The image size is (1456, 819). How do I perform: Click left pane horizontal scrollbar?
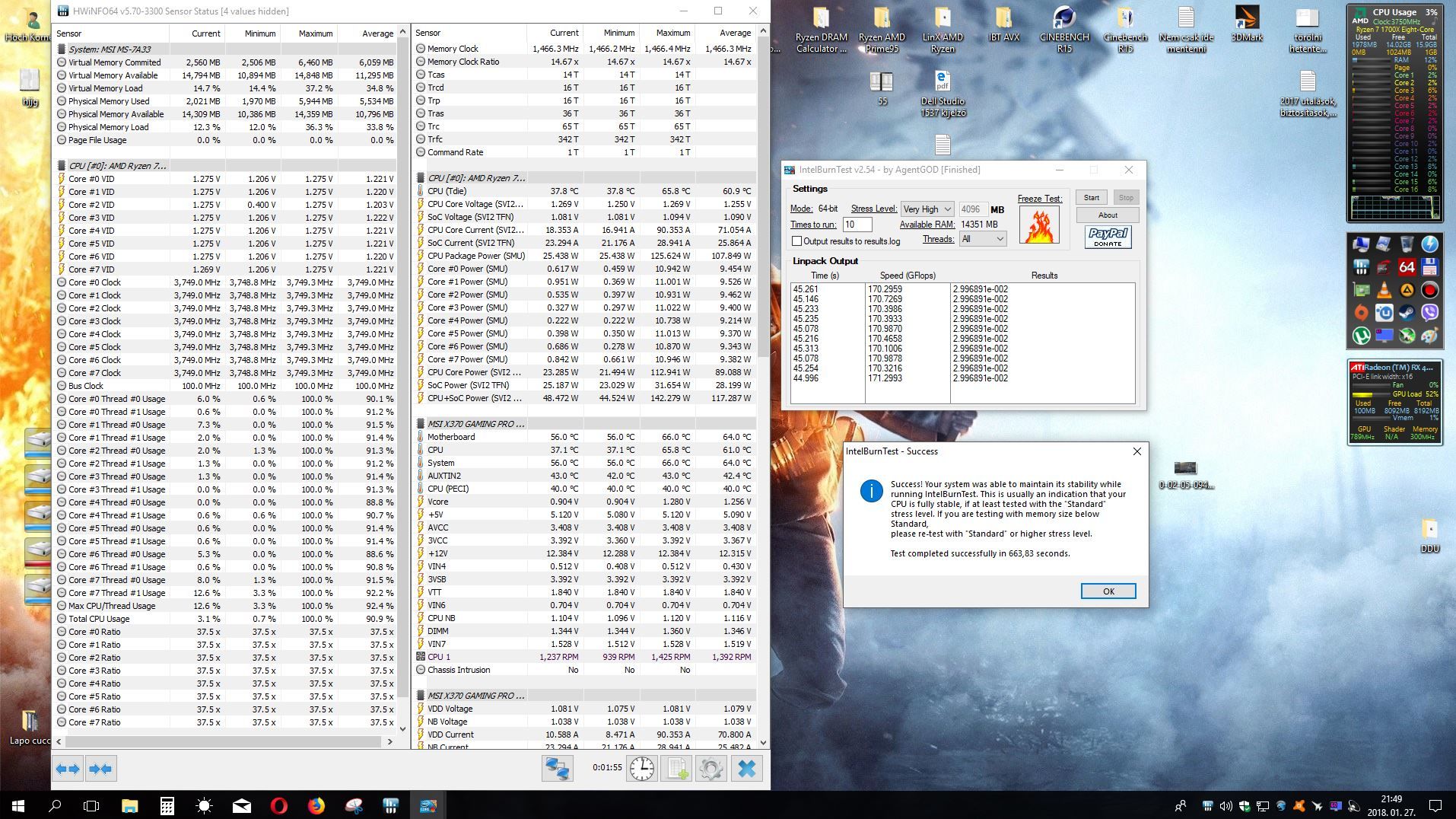224,741
